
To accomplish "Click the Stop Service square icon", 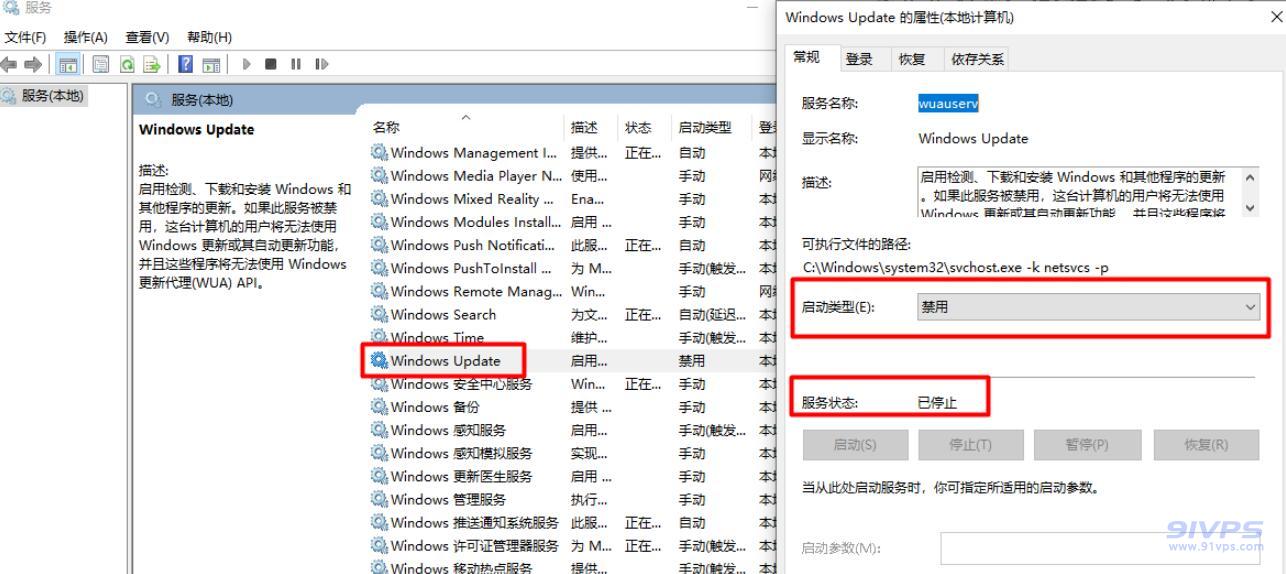I will tap(270, 64).
